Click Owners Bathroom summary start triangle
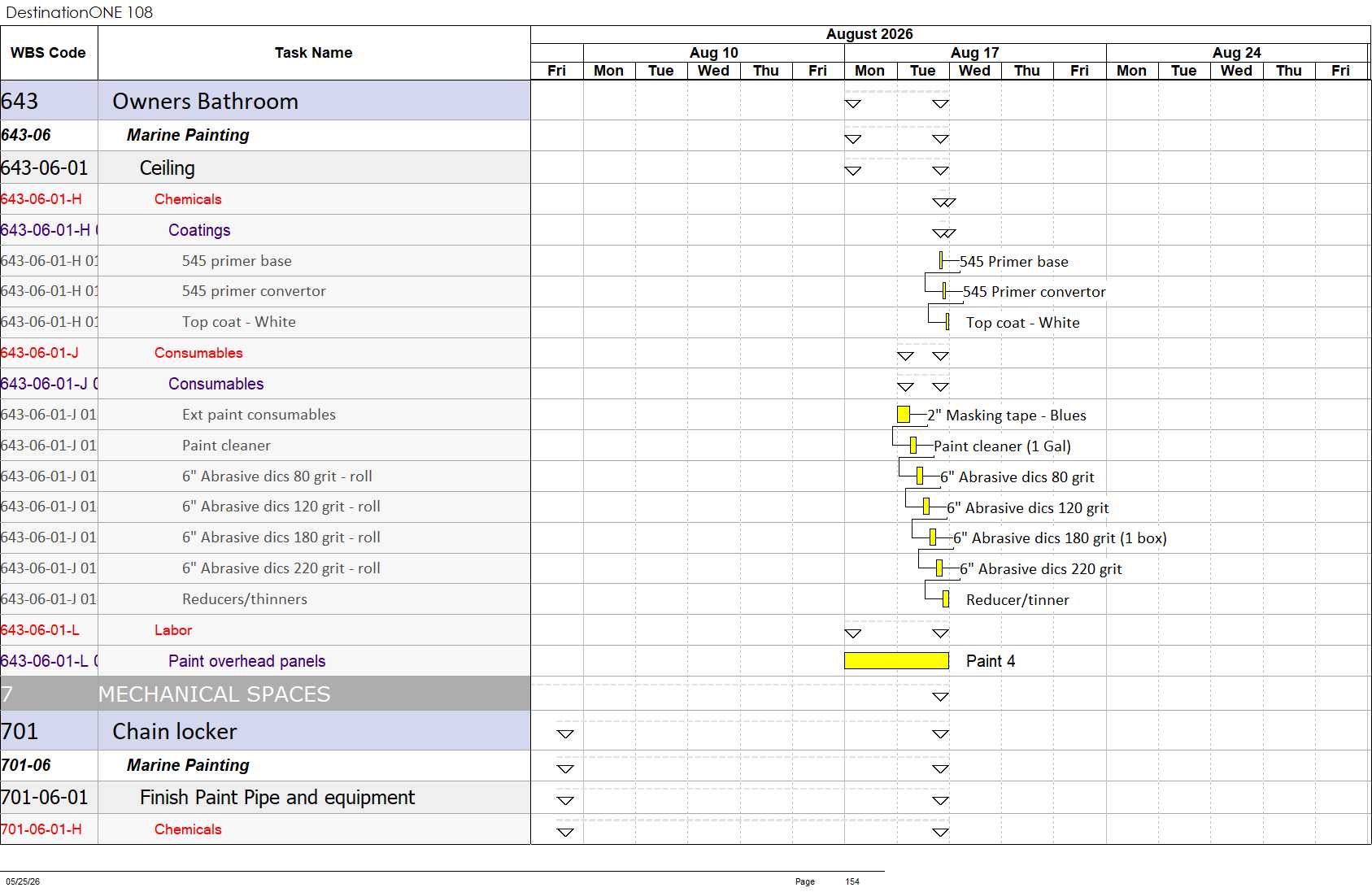1372x892 pixels. 852,104
